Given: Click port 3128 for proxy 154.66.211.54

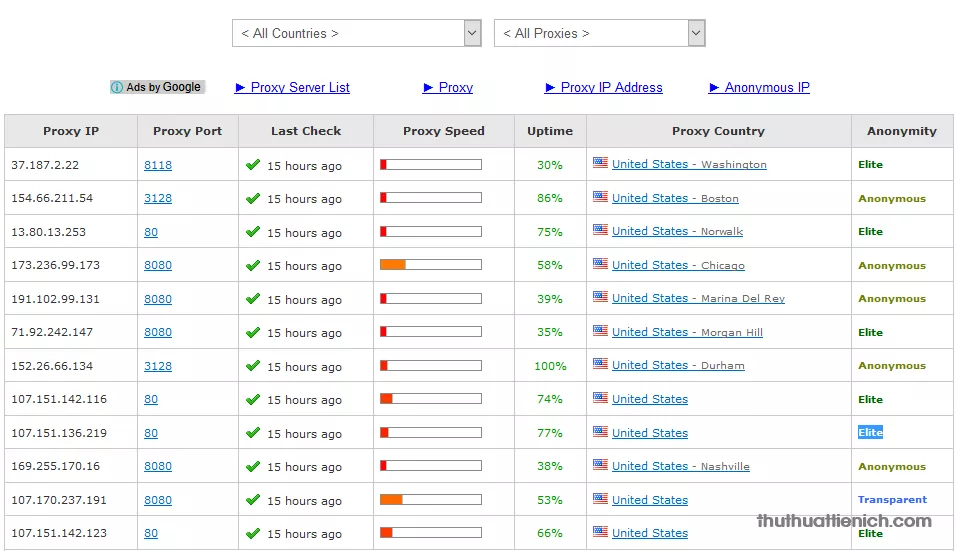Looking at the screenshot, I should pyautogui.click(x=158, y=198).
